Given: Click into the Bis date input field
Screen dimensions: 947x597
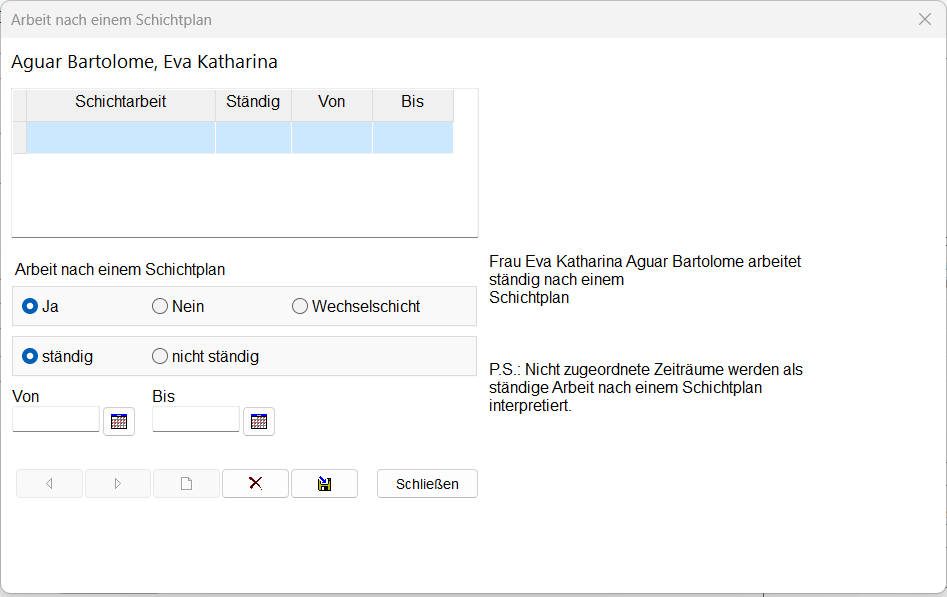Looking at the screenshot, I should (x=196, y=420).
